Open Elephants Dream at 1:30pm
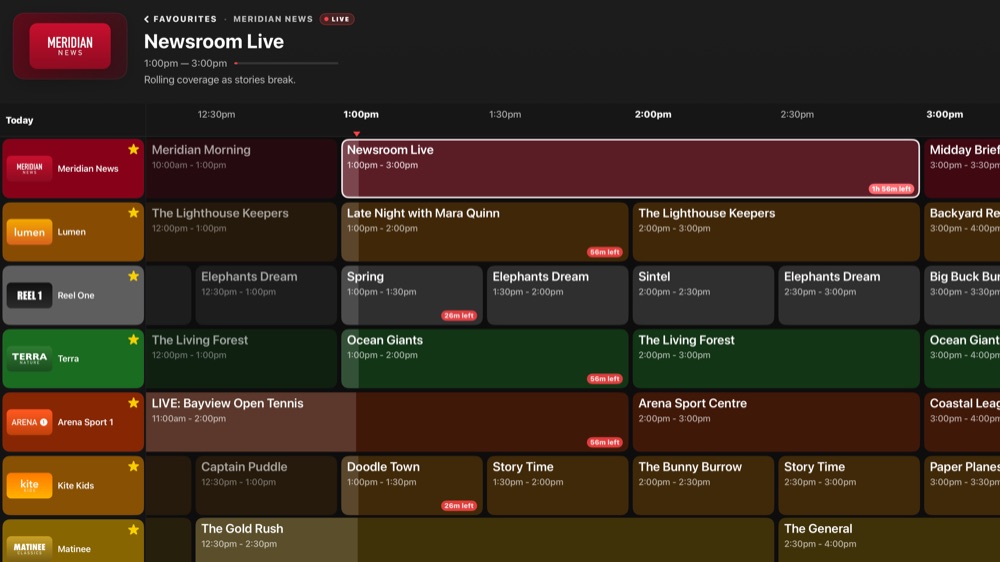 tap(557, 295)
